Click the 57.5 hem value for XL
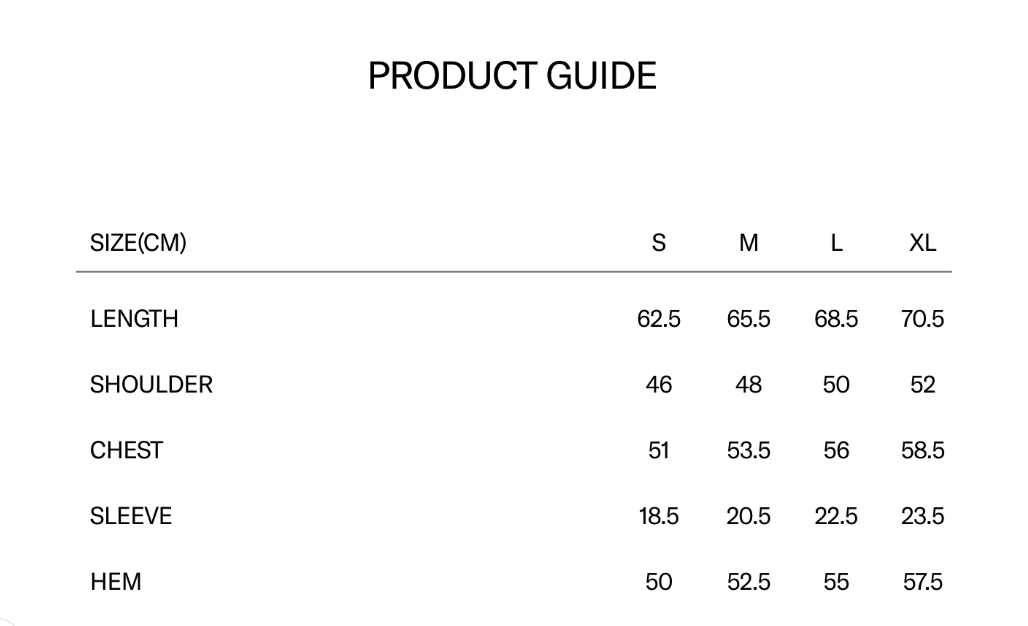1028x626 pixels. tap(922, 582)
